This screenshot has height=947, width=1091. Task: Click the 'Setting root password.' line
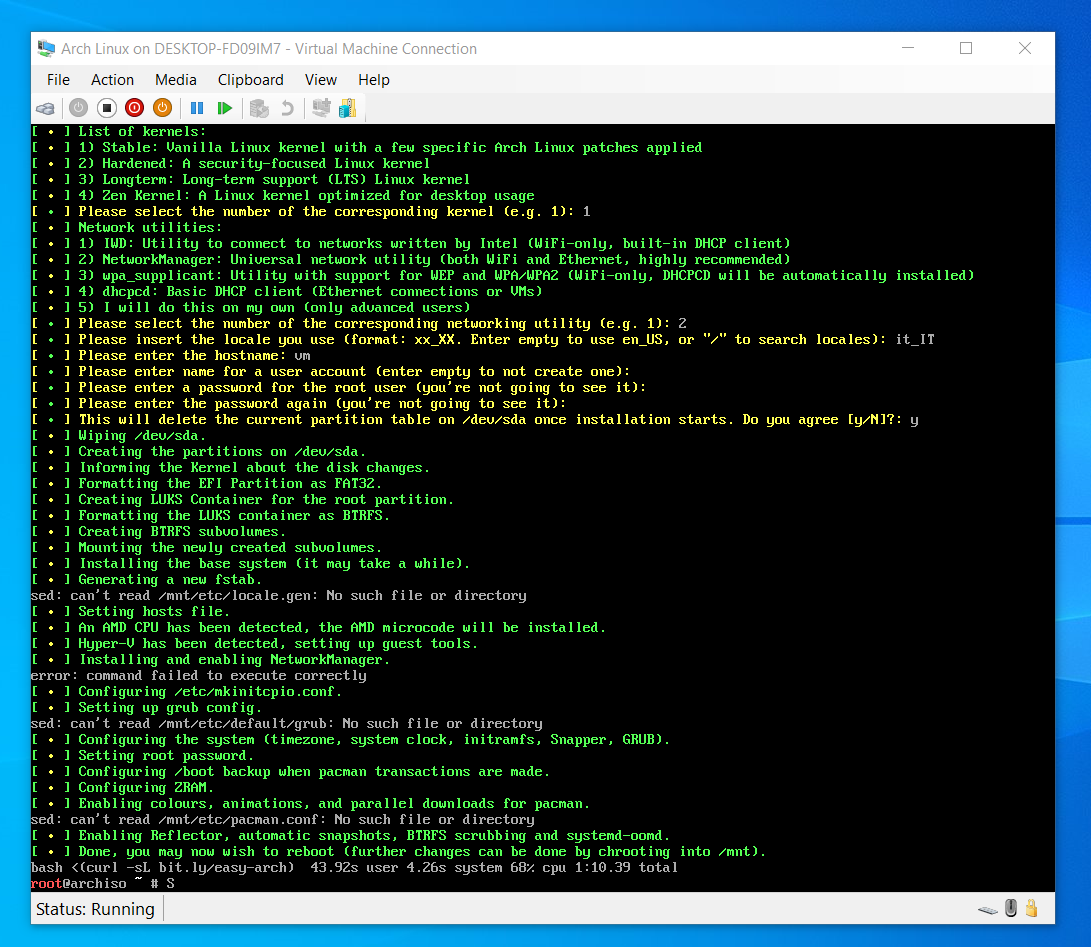coord(142,756)
